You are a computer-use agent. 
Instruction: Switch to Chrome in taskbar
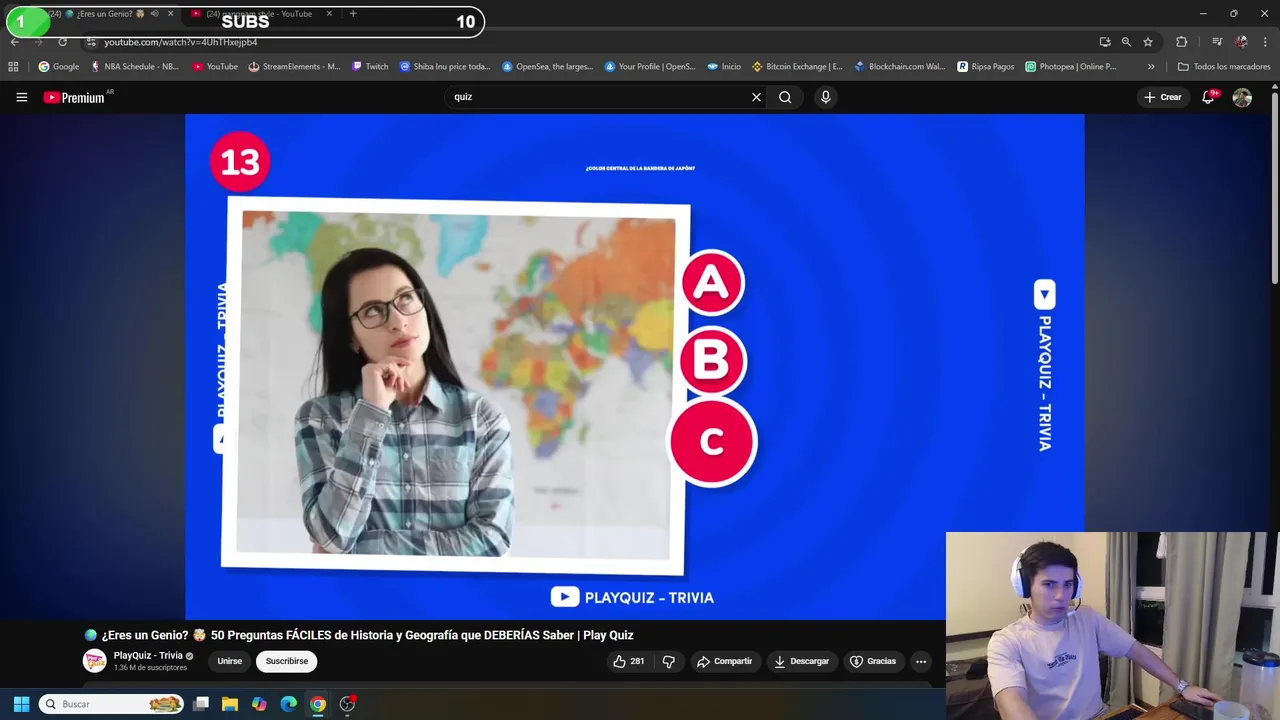click(x=317, y=704)
